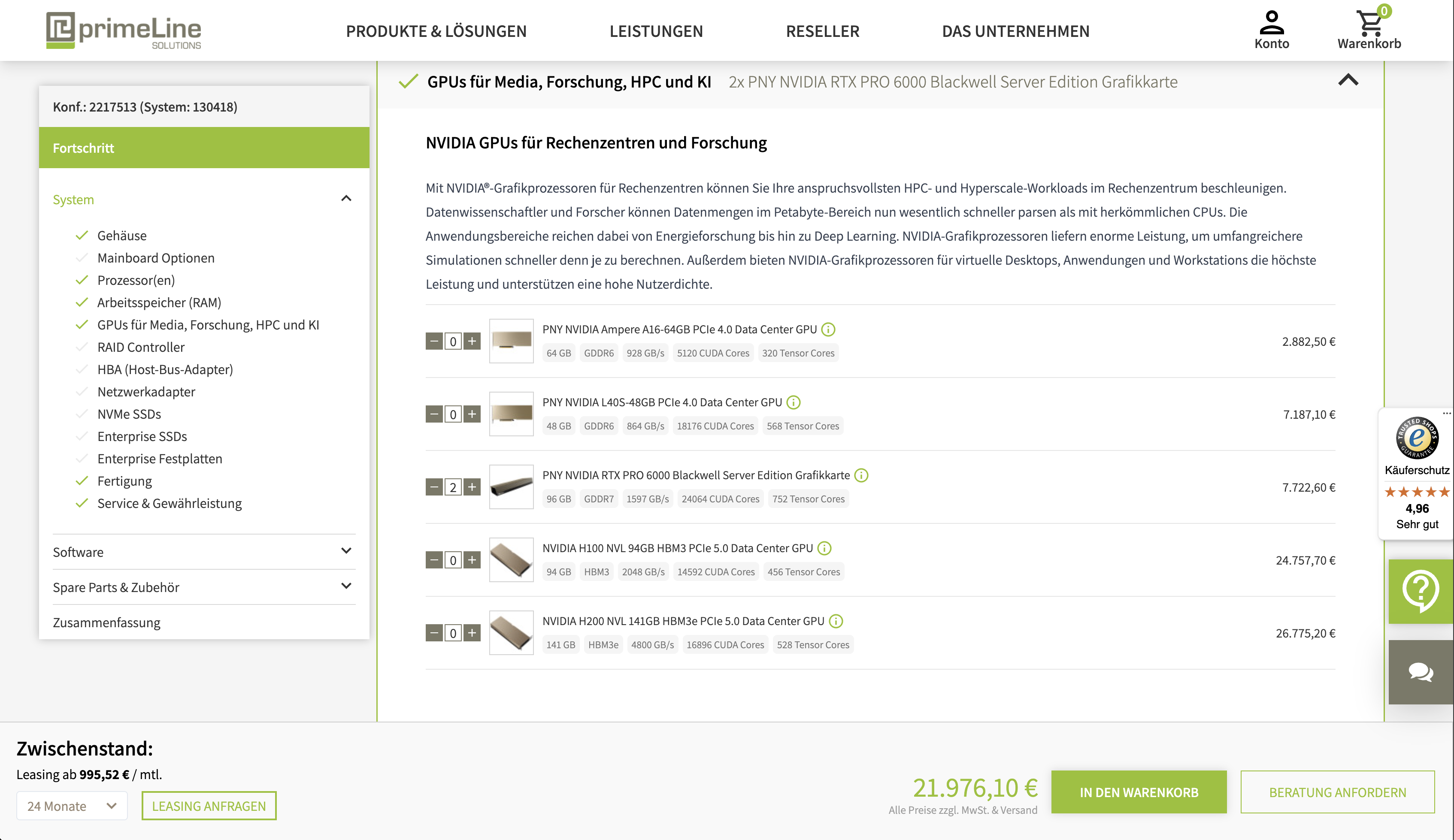The image size is (1454, 840).
Task: Click the primeLine Solutions logo
Action: [124, 30]
